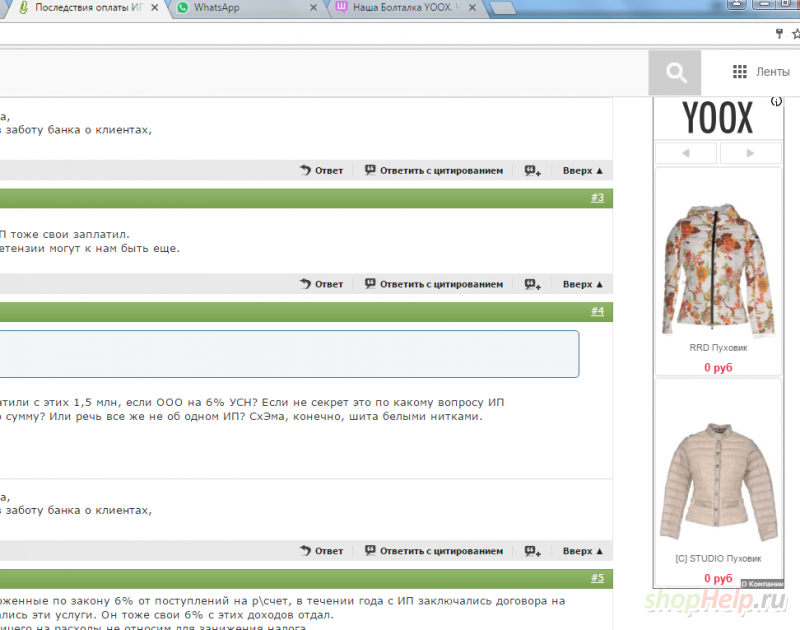Open post permalink #5

pos(597,578)
